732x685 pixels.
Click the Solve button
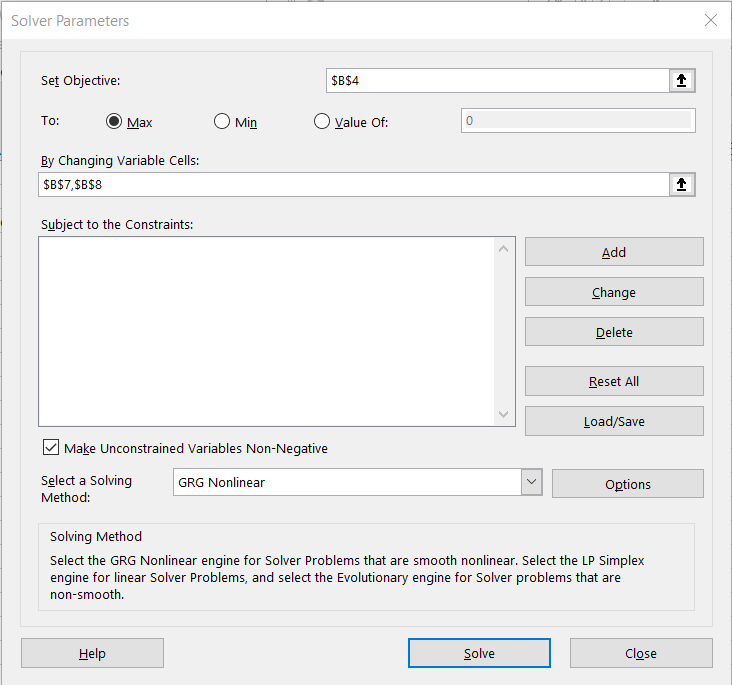[479, 653]
